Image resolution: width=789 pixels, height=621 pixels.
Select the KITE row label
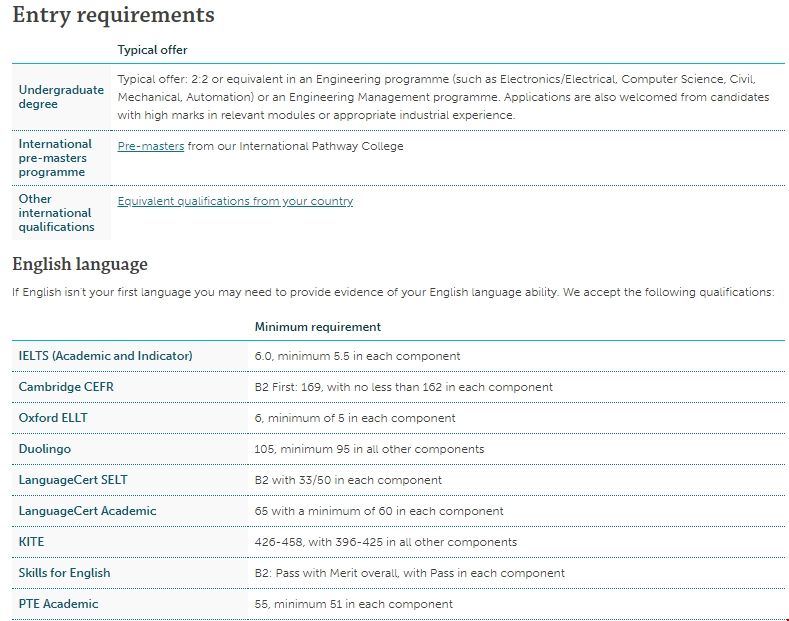pos(32,542)
